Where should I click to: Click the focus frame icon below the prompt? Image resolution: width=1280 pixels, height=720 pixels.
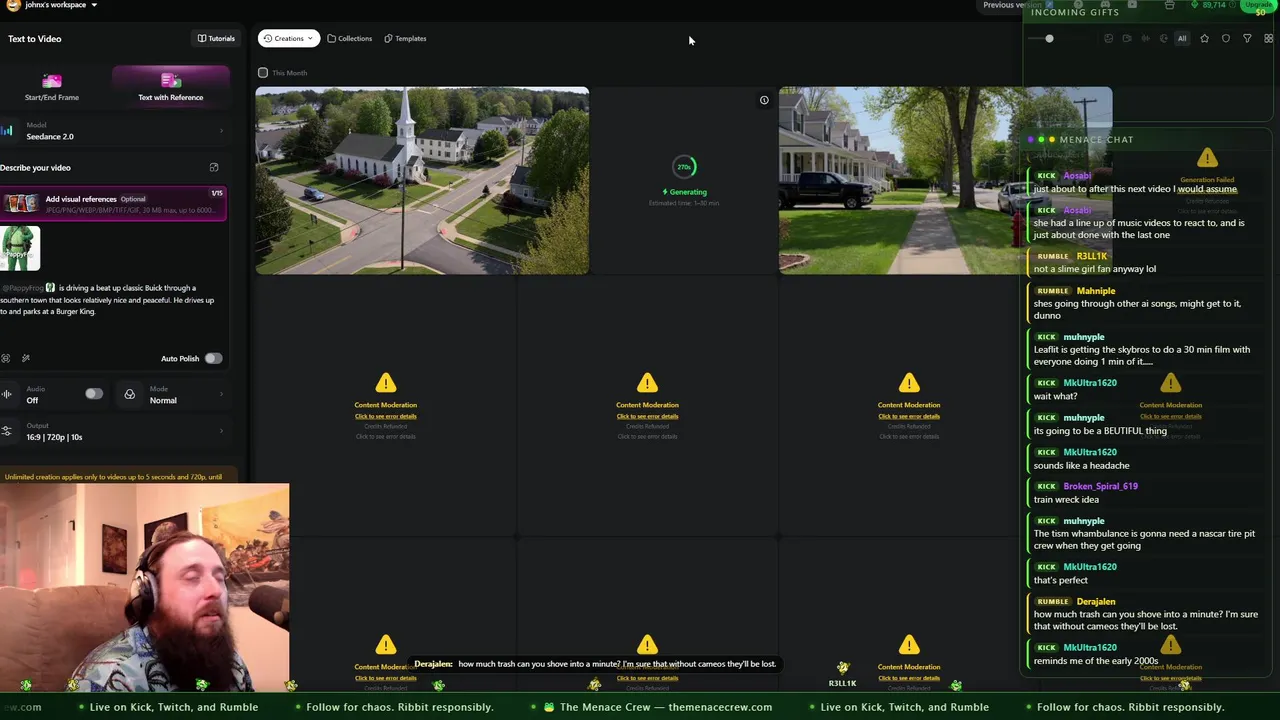pos(6,358)
